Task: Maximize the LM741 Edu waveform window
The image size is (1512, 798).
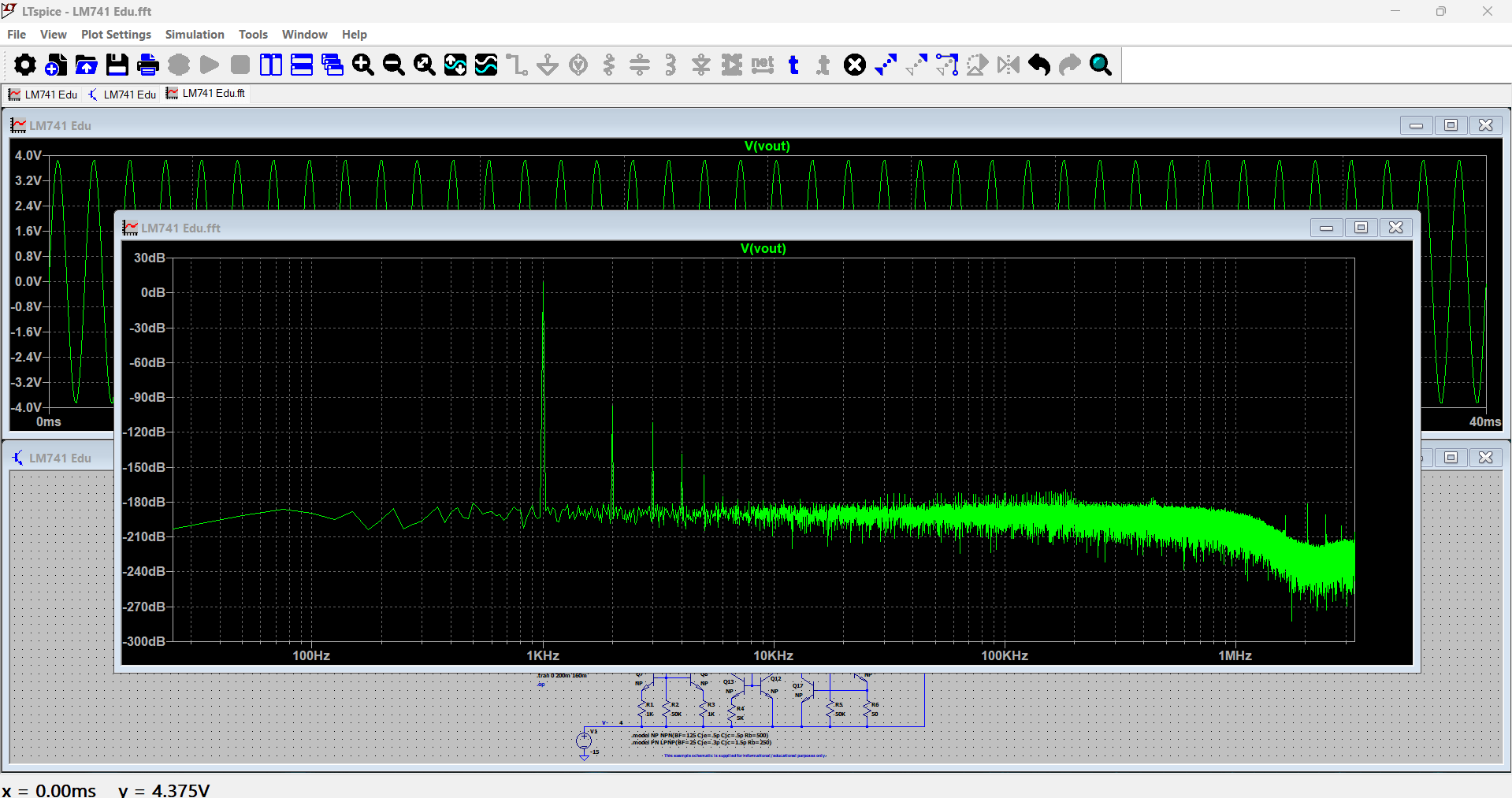Action: tap(1451, 125)
